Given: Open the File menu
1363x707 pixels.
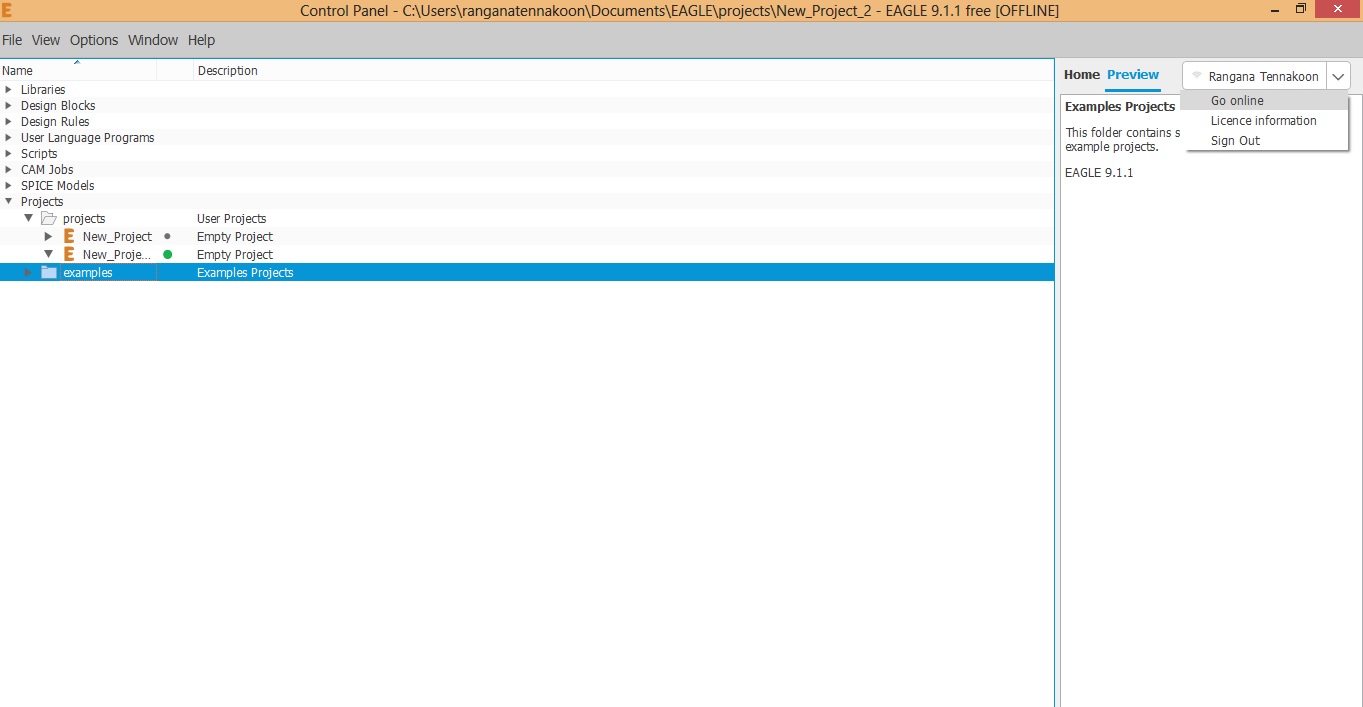Looking at the screenshot, I should (12, 40).
